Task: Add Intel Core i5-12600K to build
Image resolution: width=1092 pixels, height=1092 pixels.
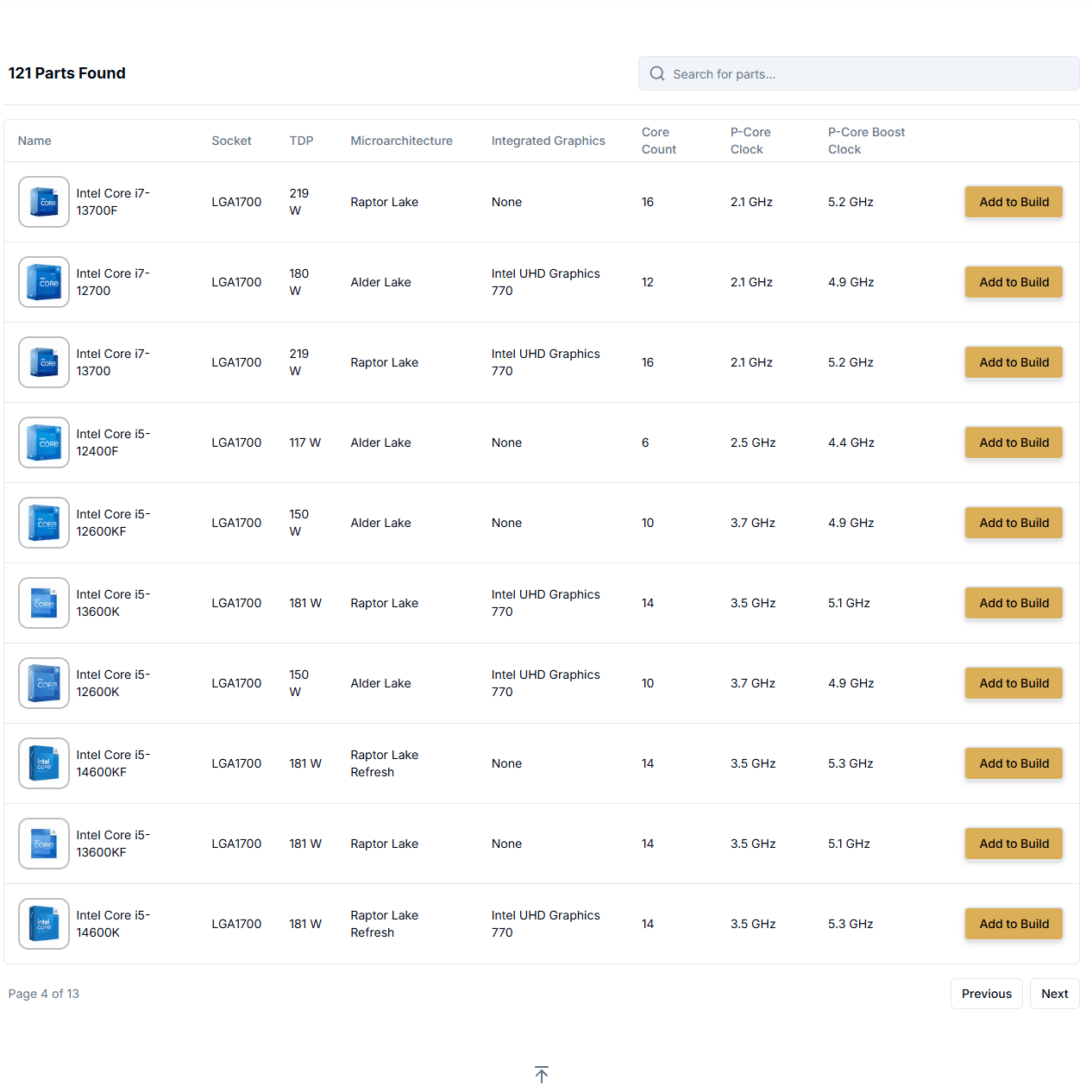Action: [x=1014, y=683]
